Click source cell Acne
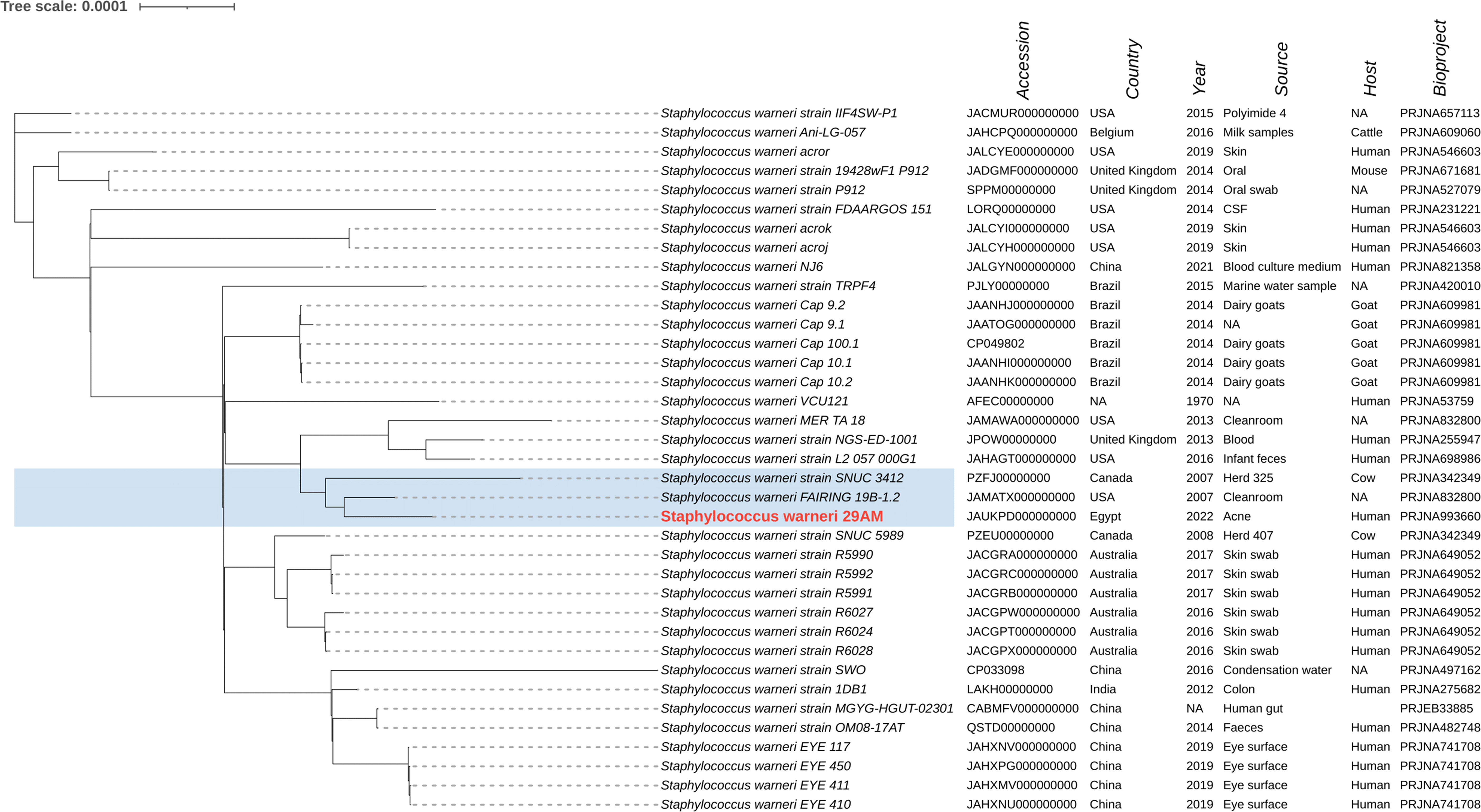Image resolution: width=1481 pixels, height=812 pixels. (x=1237, y=516)
